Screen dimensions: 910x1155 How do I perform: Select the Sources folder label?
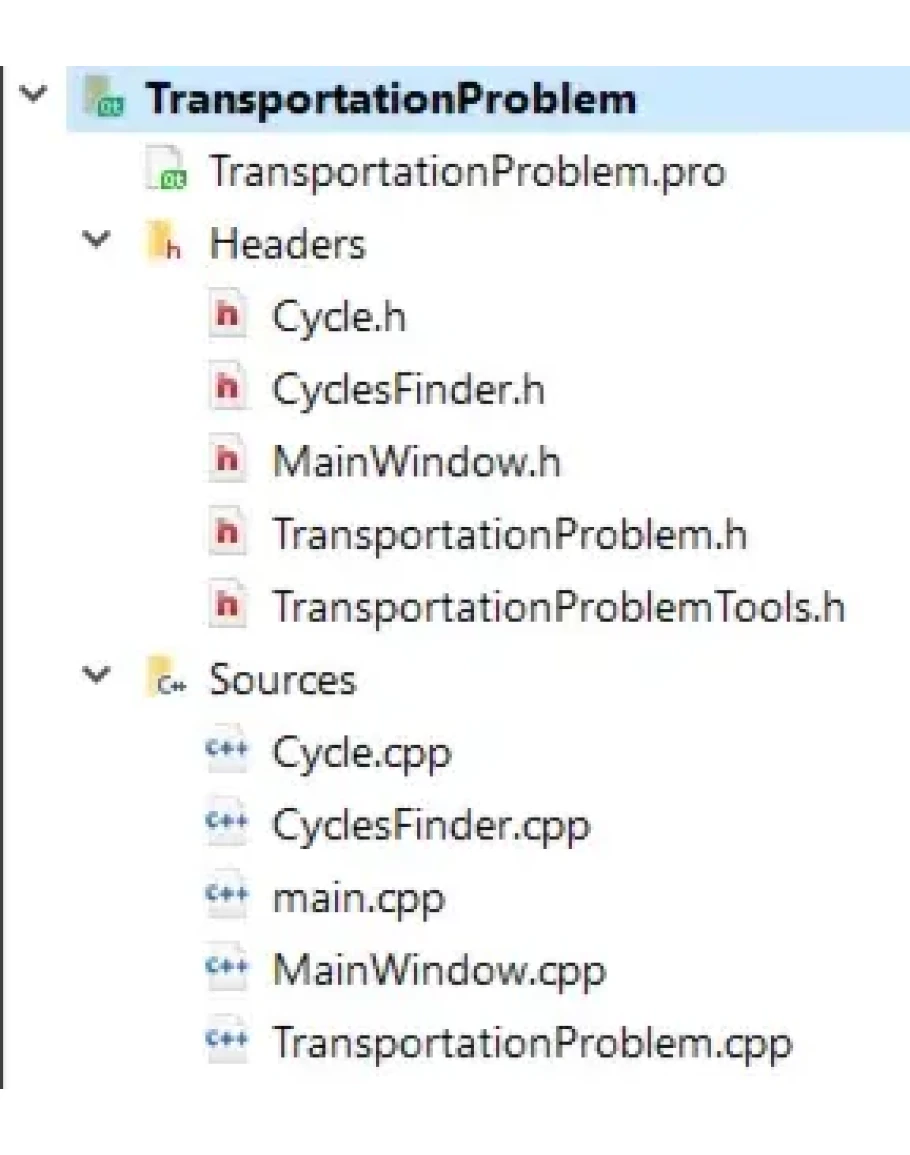282,680
